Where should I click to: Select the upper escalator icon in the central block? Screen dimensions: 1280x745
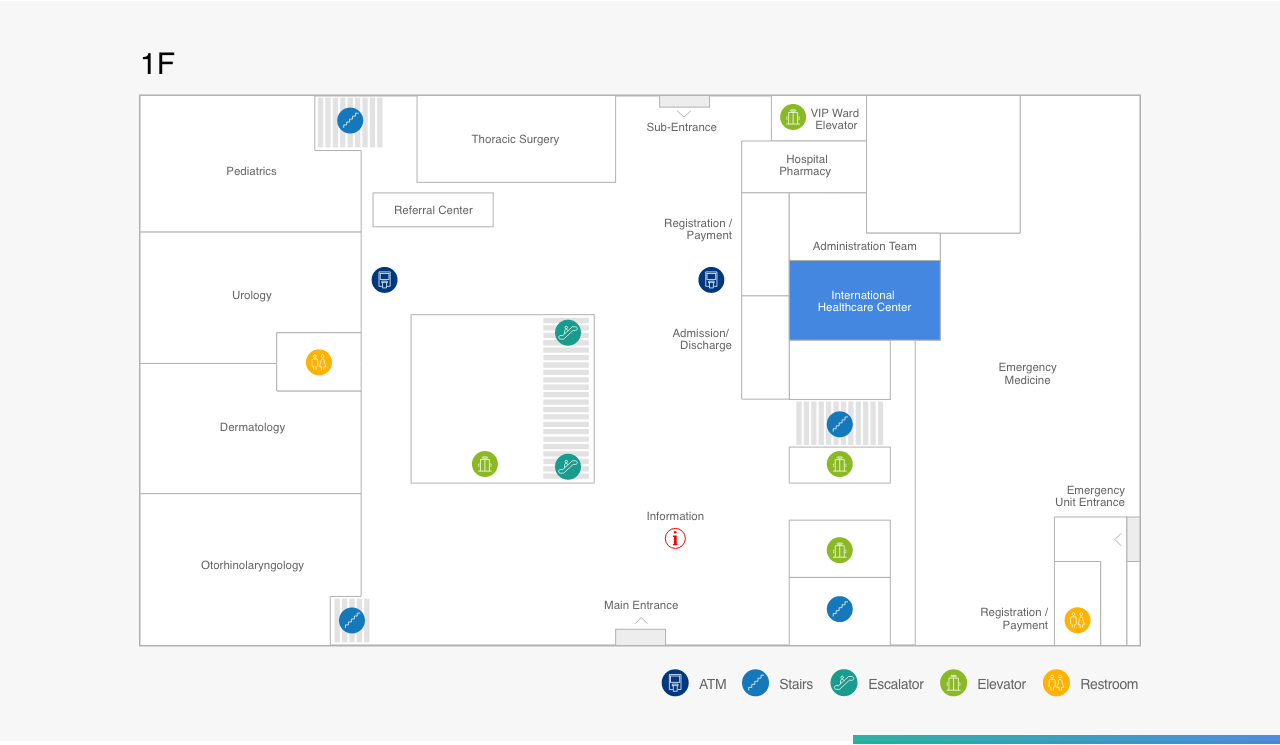(568, 333)
